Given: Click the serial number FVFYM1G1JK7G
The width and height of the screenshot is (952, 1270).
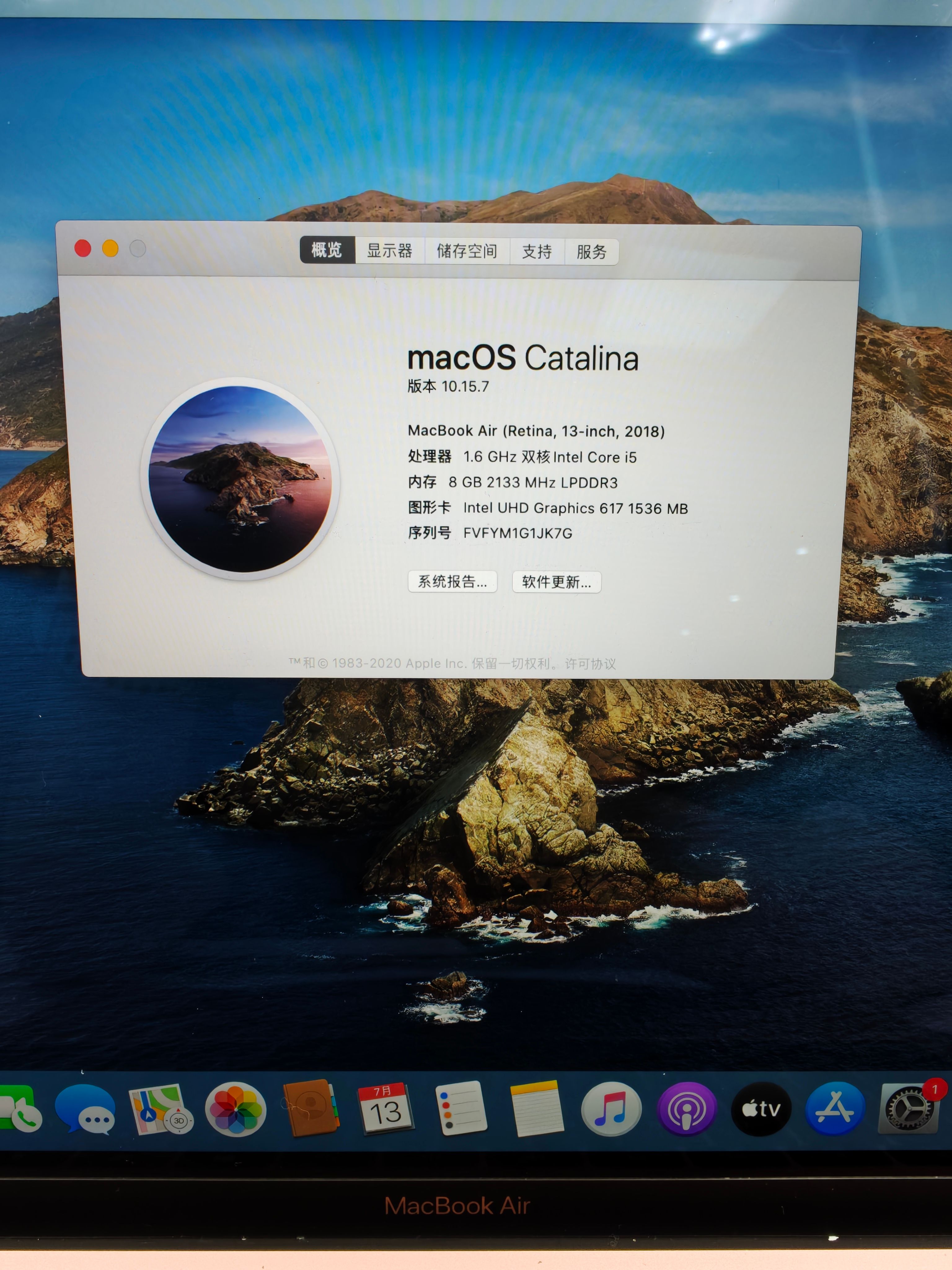Looking at the screenshot, I should 518,533.
